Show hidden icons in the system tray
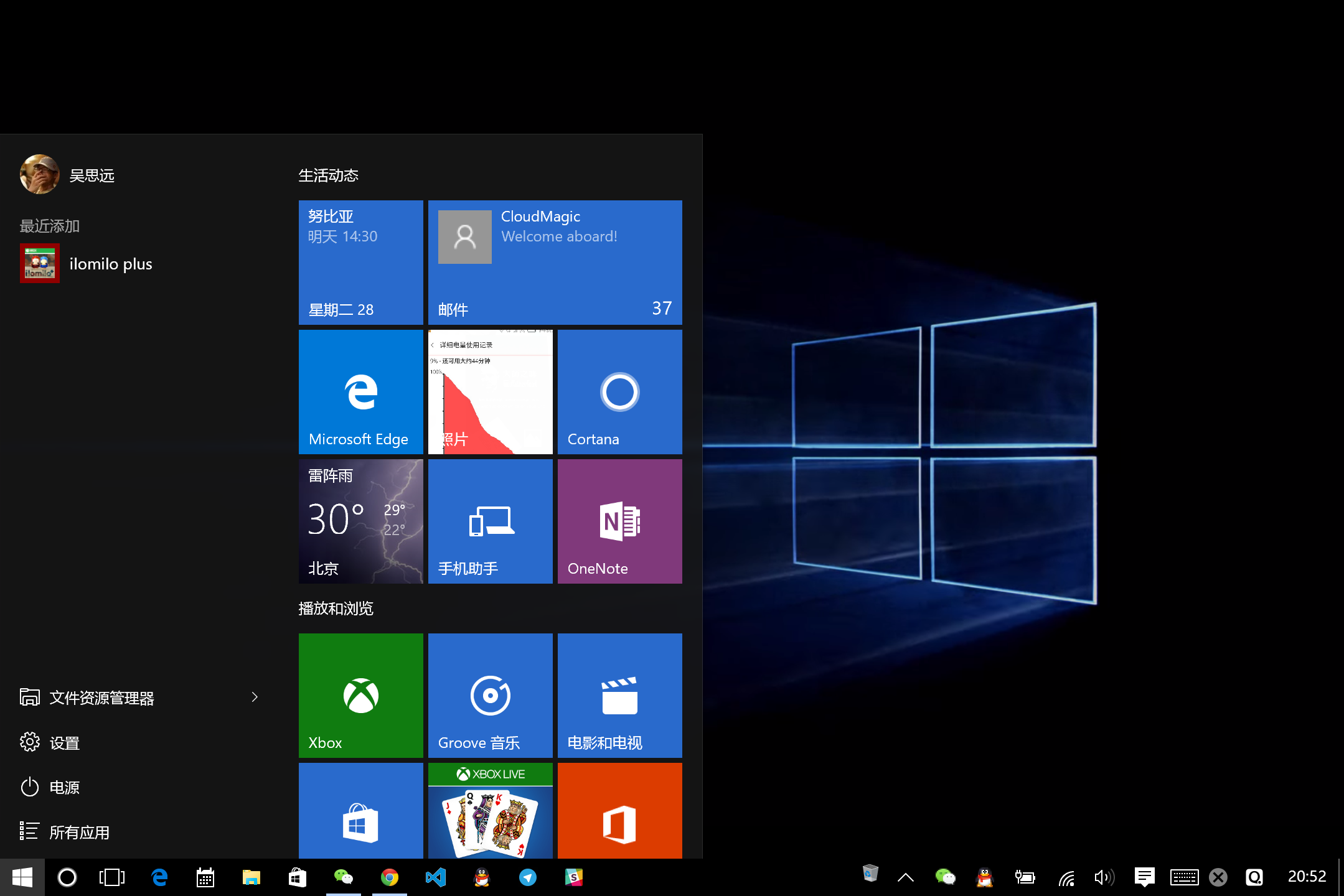The width and height of the screenshot is (1344, 896). click(x=906, y=877)
